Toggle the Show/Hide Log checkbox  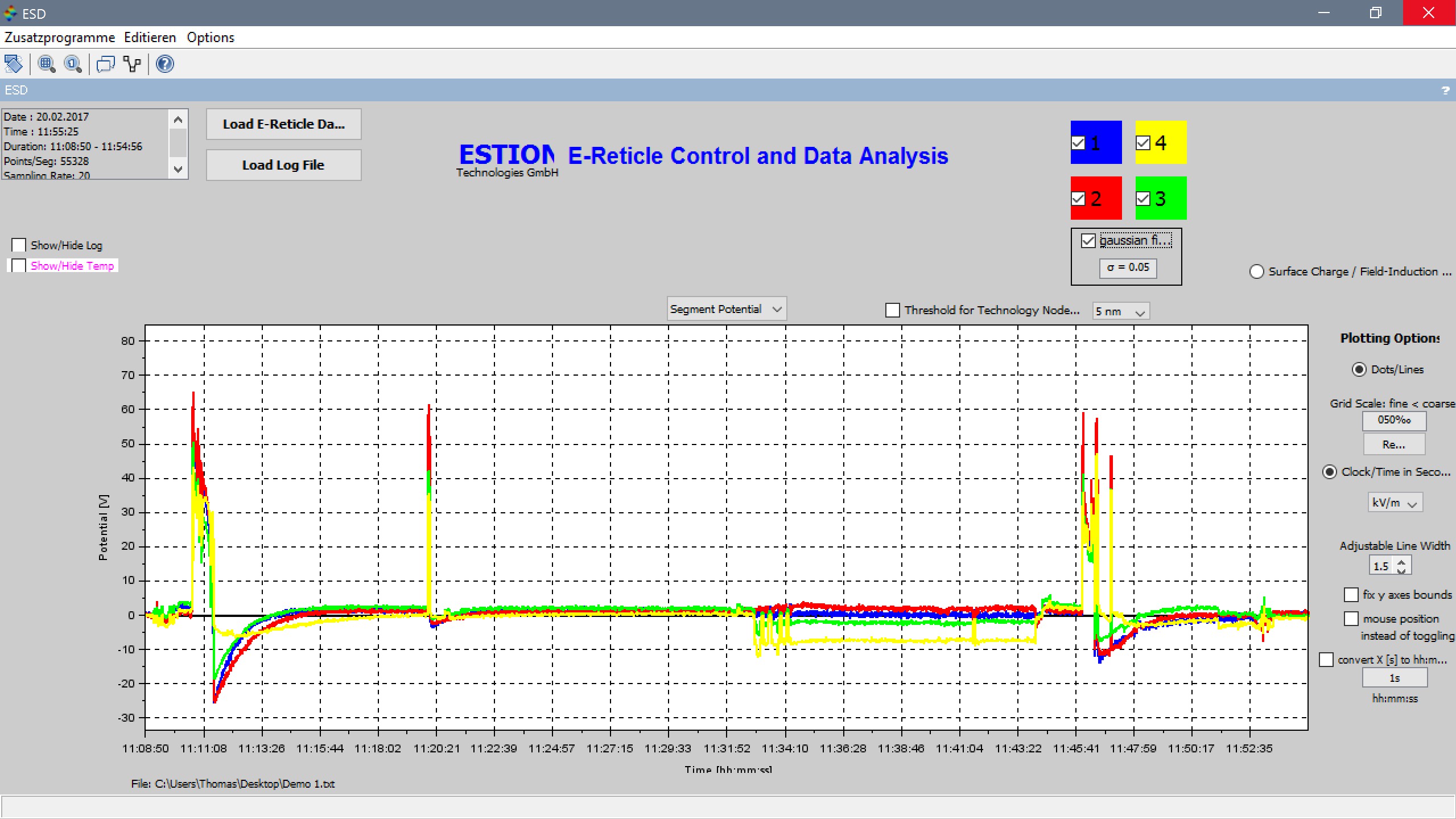coord(19,245)
